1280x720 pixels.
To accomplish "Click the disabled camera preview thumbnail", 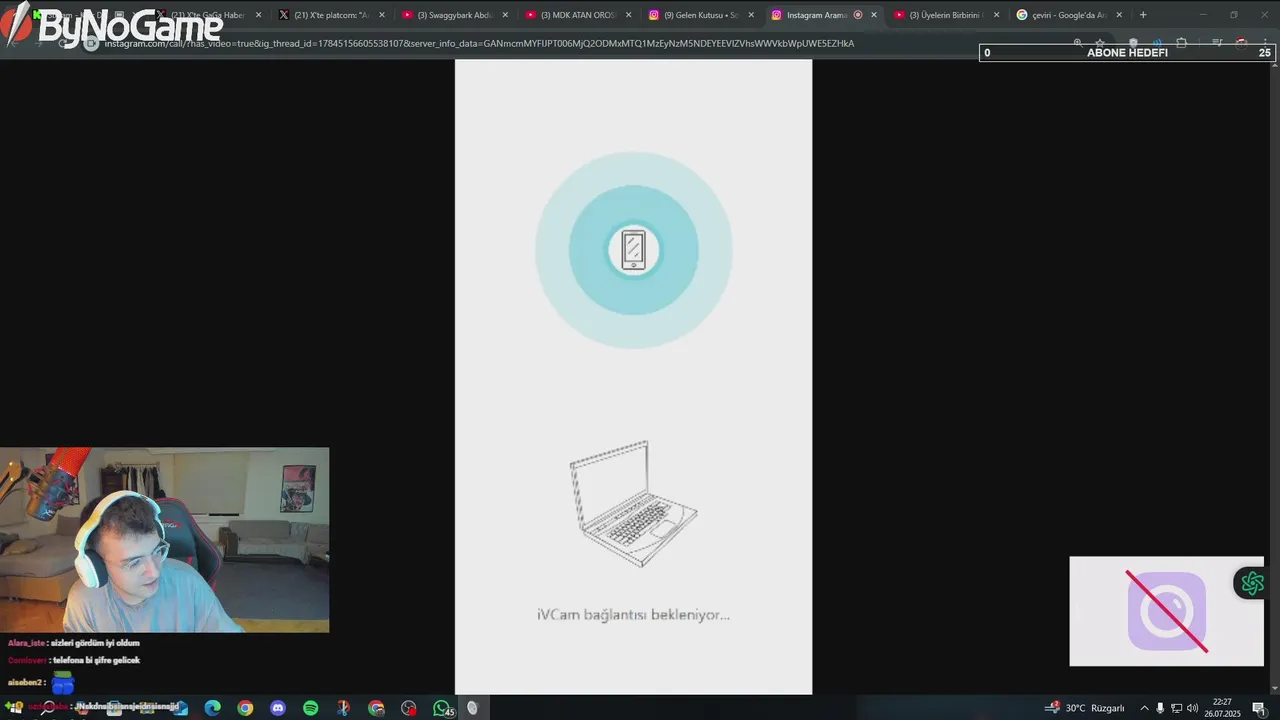I will click(1166, 611).
